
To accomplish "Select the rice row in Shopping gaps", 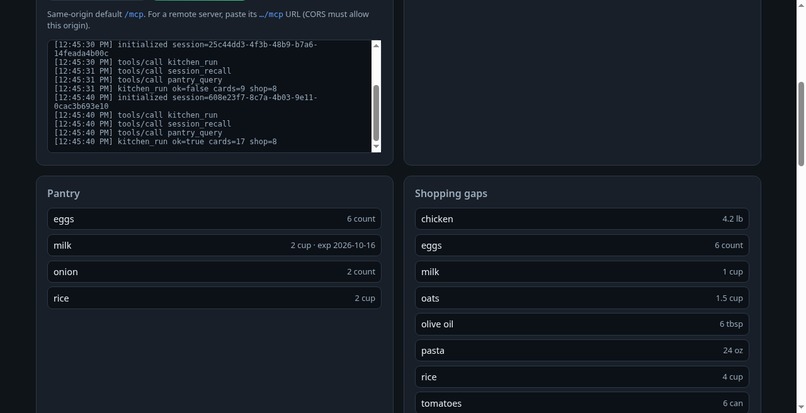I will [x=582, y=377].
